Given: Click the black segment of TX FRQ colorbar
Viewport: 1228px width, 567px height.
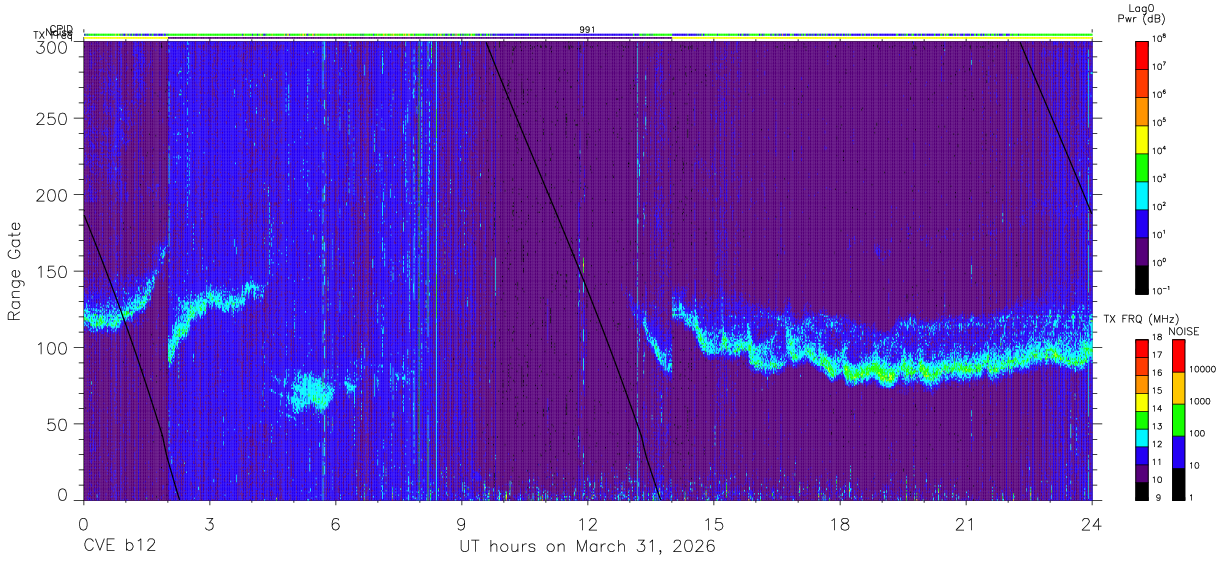Looking at the screenshot, I should pos(1142,491).
